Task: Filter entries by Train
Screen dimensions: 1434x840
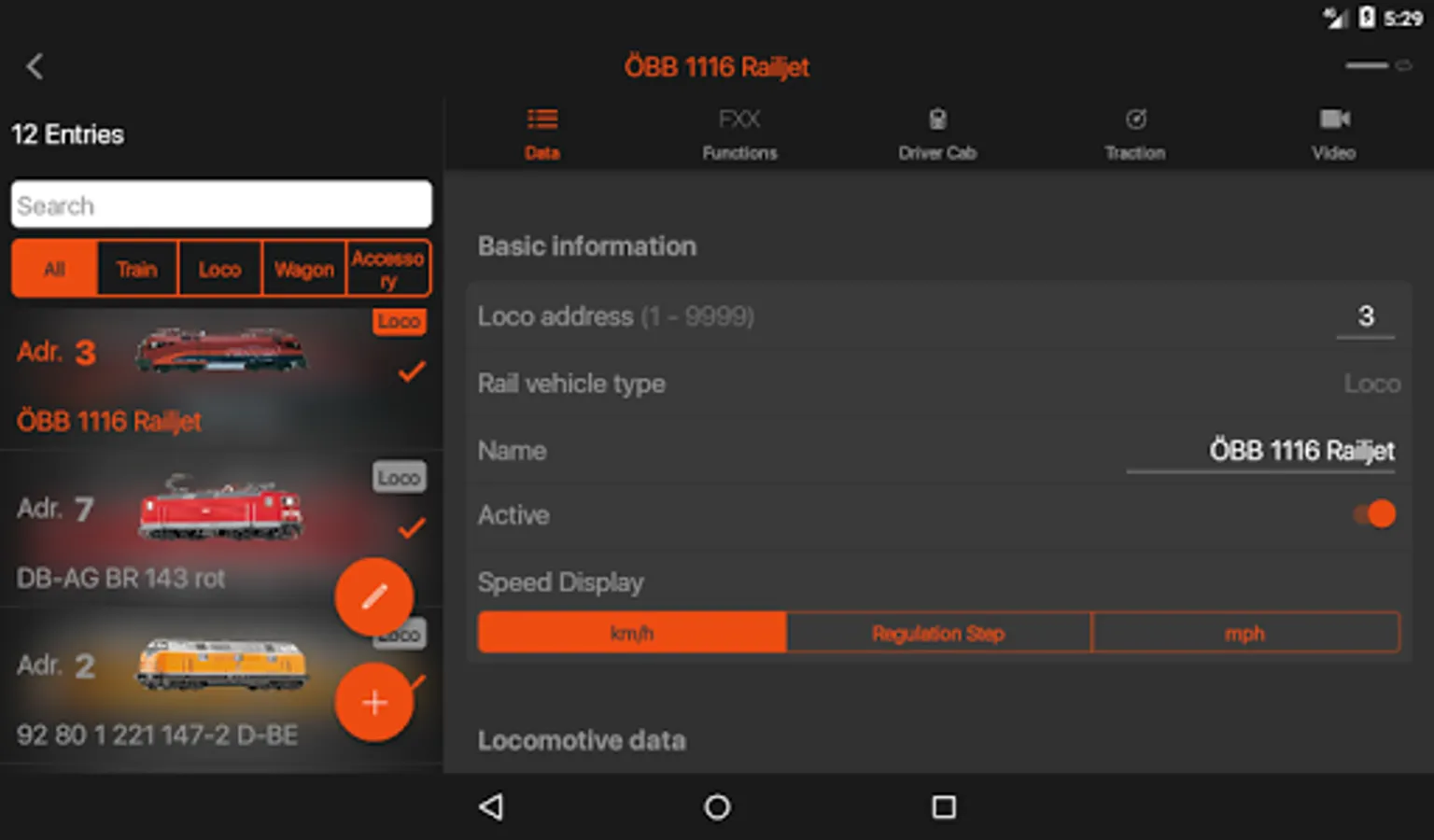Action: coord(137,269)
